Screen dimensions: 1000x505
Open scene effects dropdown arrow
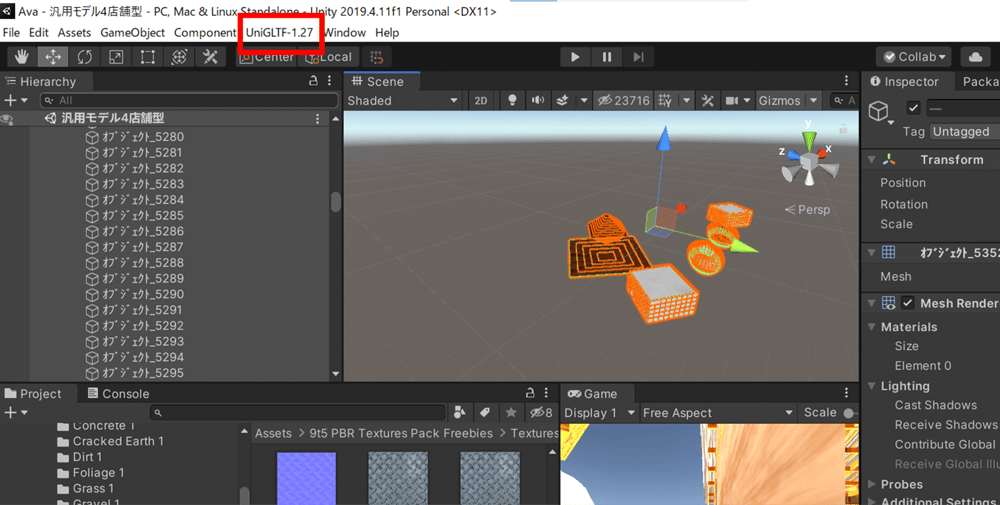point(584,100)
